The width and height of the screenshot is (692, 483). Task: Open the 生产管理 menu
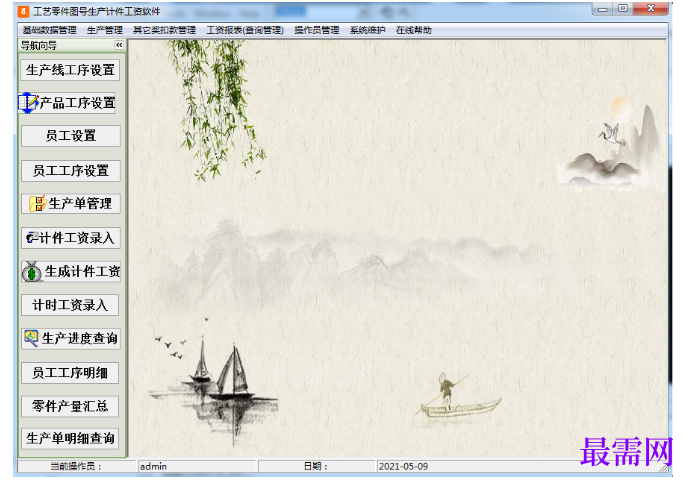click(105, 30)
